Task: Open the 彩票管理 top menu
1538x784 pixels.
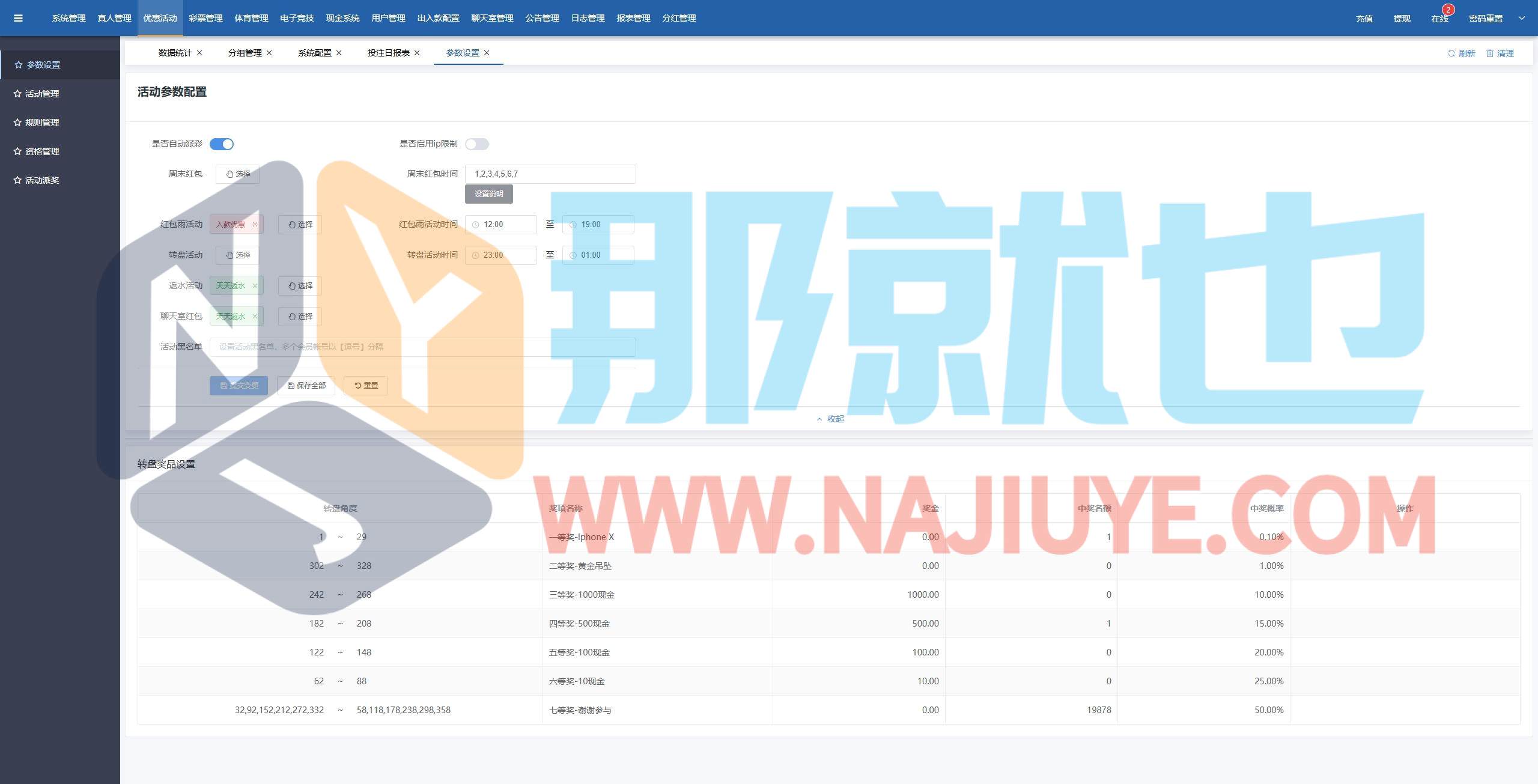Action: tap(205, 18)
